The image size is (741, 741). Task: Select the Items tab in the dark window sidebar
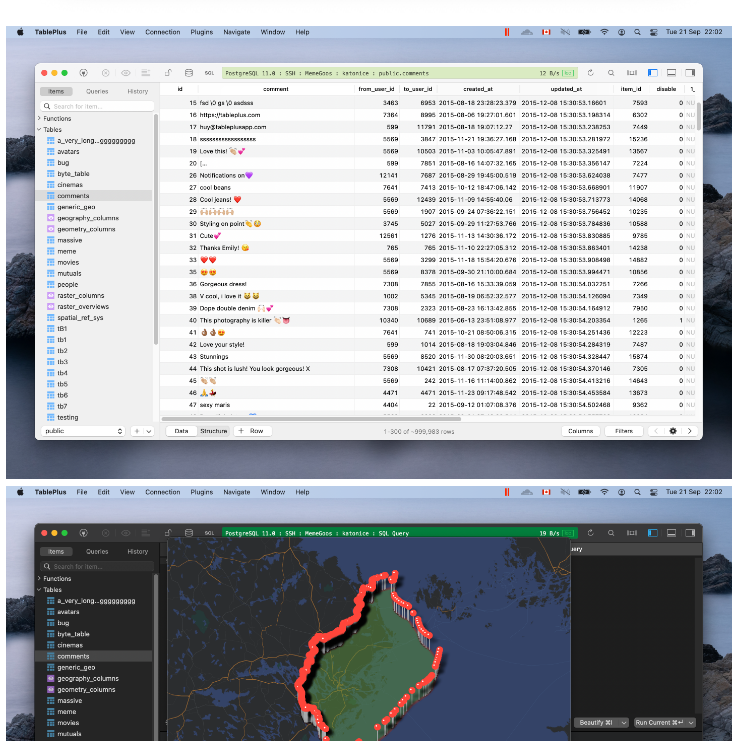coord(56,551)
